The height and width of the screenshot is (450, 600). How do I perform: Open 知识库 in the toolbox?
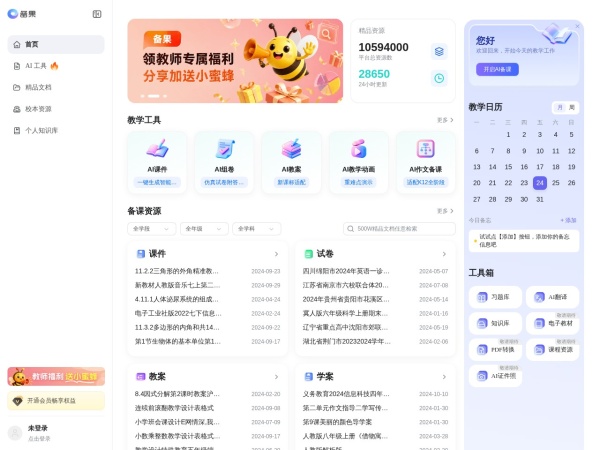click(x=495, y=323)
